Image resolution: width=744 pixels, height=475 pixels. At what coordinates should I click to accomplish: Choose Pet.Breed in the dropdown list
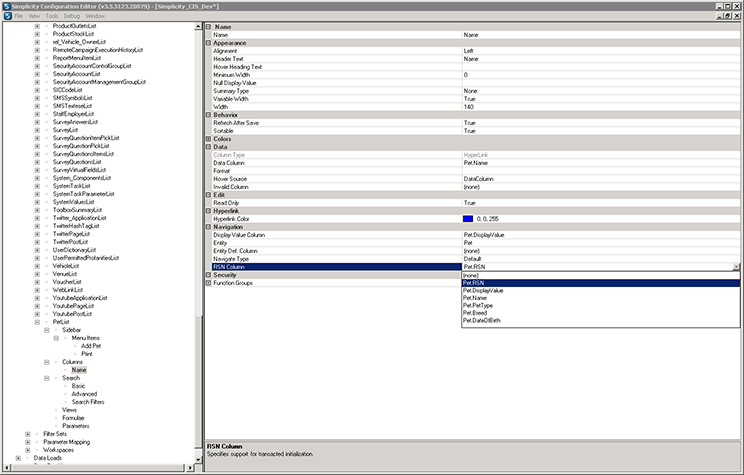tap(601, 313)
